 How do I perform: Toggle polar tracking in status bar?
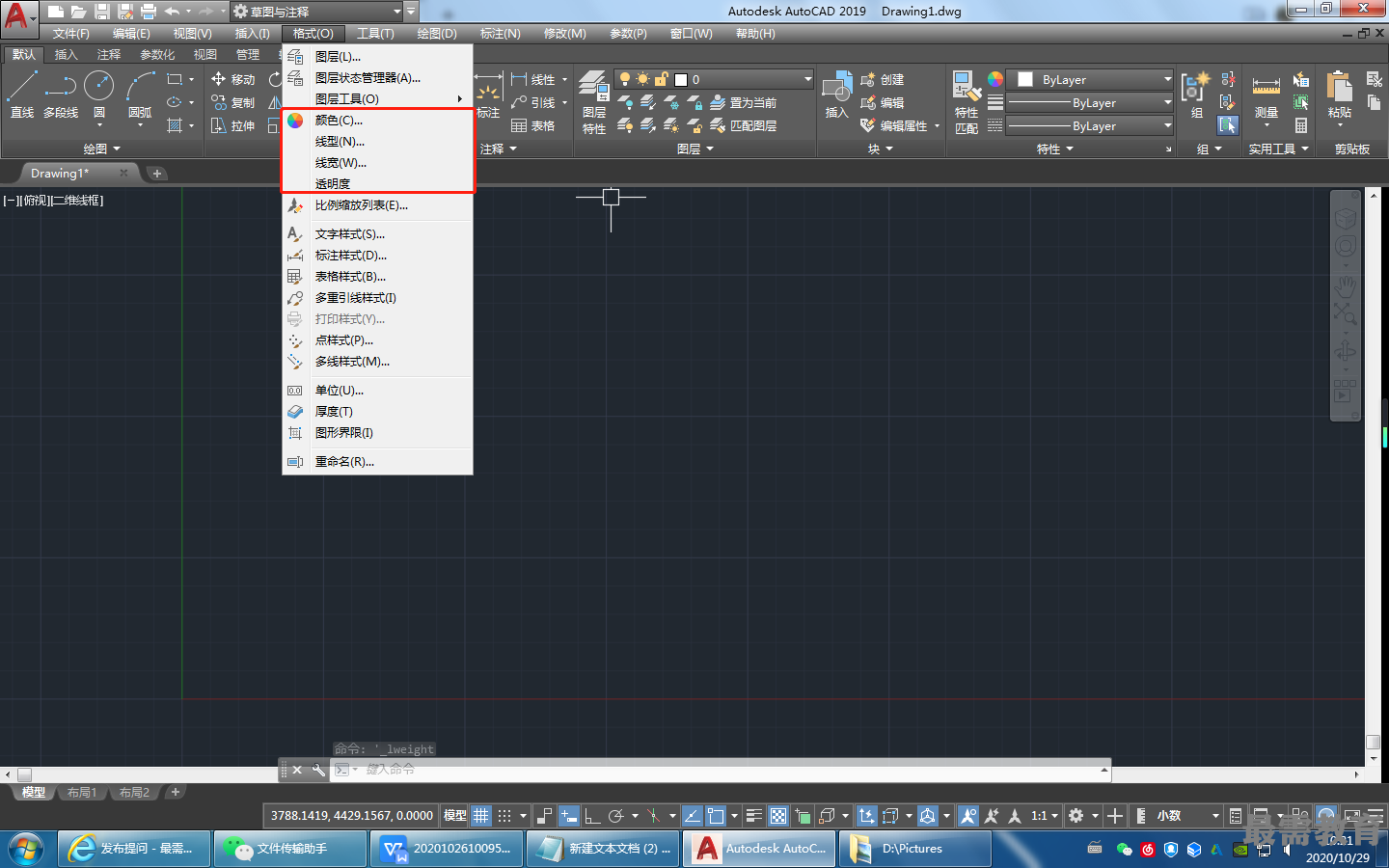616,816
